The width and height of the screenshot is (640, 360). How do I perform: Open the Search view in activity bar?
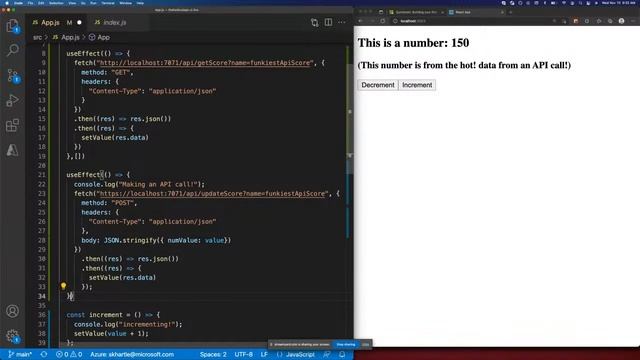tap(12, 51)
